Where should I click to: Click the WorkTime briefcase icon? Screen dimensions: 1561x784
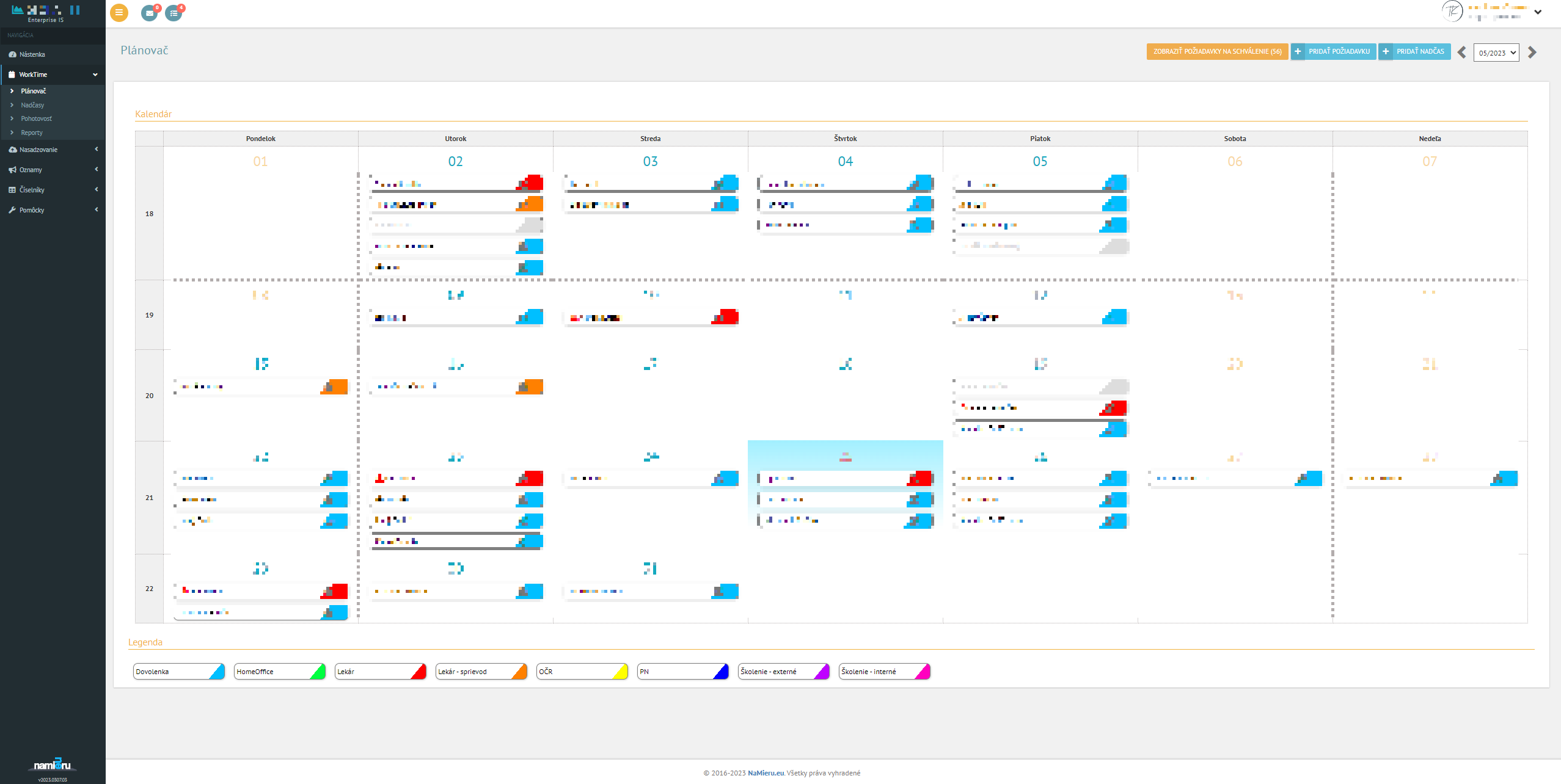click(11, 74)
